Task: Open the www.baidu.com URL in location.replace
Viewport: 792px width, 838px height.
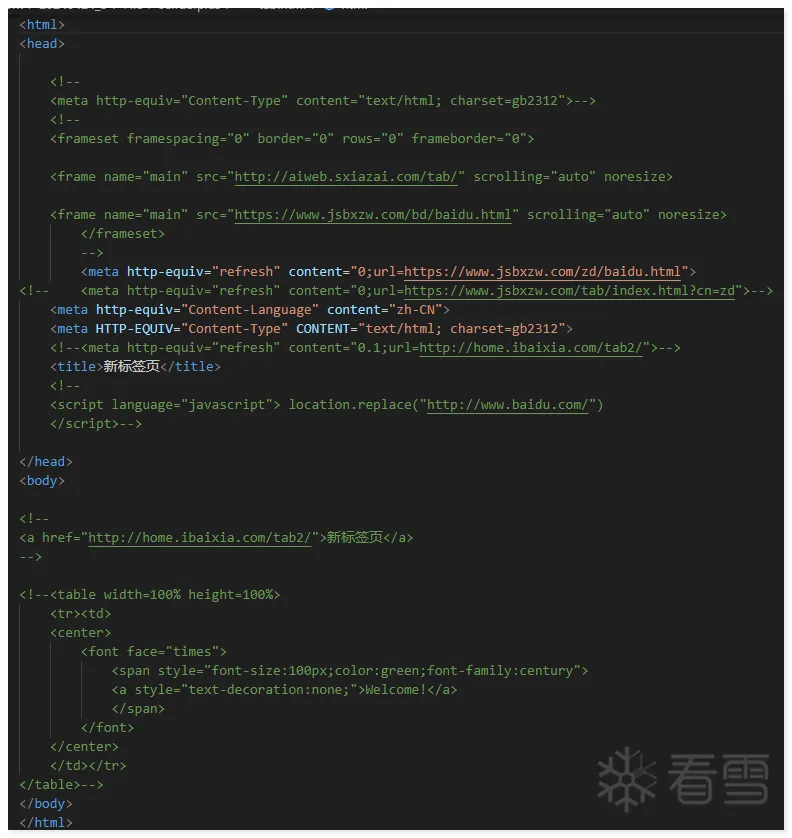Action: [x=507, y=405]
